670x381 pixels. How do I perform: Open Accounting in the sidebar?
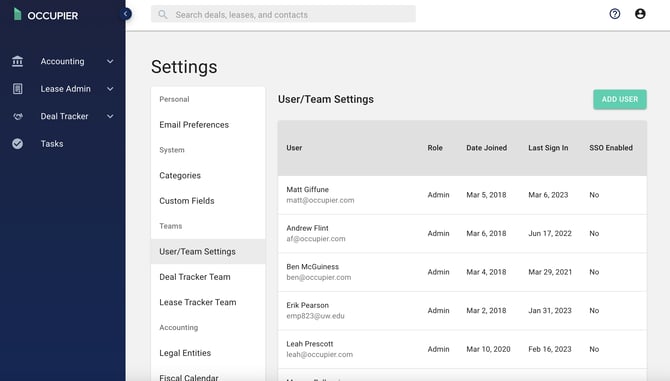(62, 62)
